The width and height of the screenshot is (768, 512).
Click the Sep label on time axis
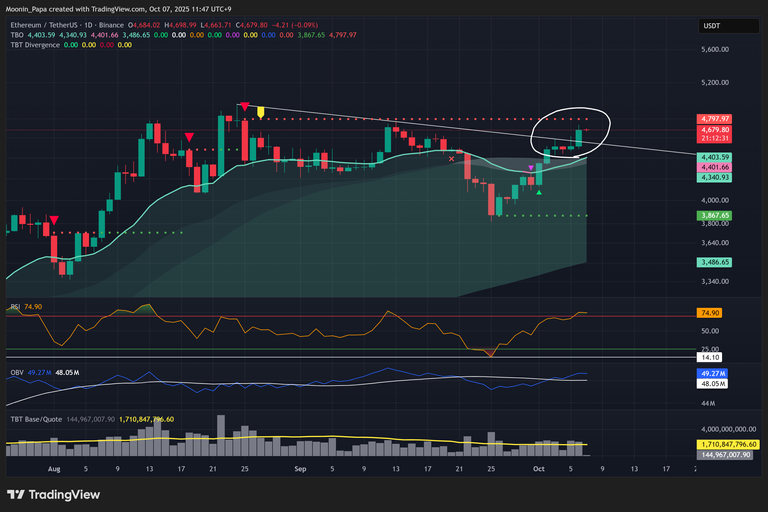pos(301,467)
